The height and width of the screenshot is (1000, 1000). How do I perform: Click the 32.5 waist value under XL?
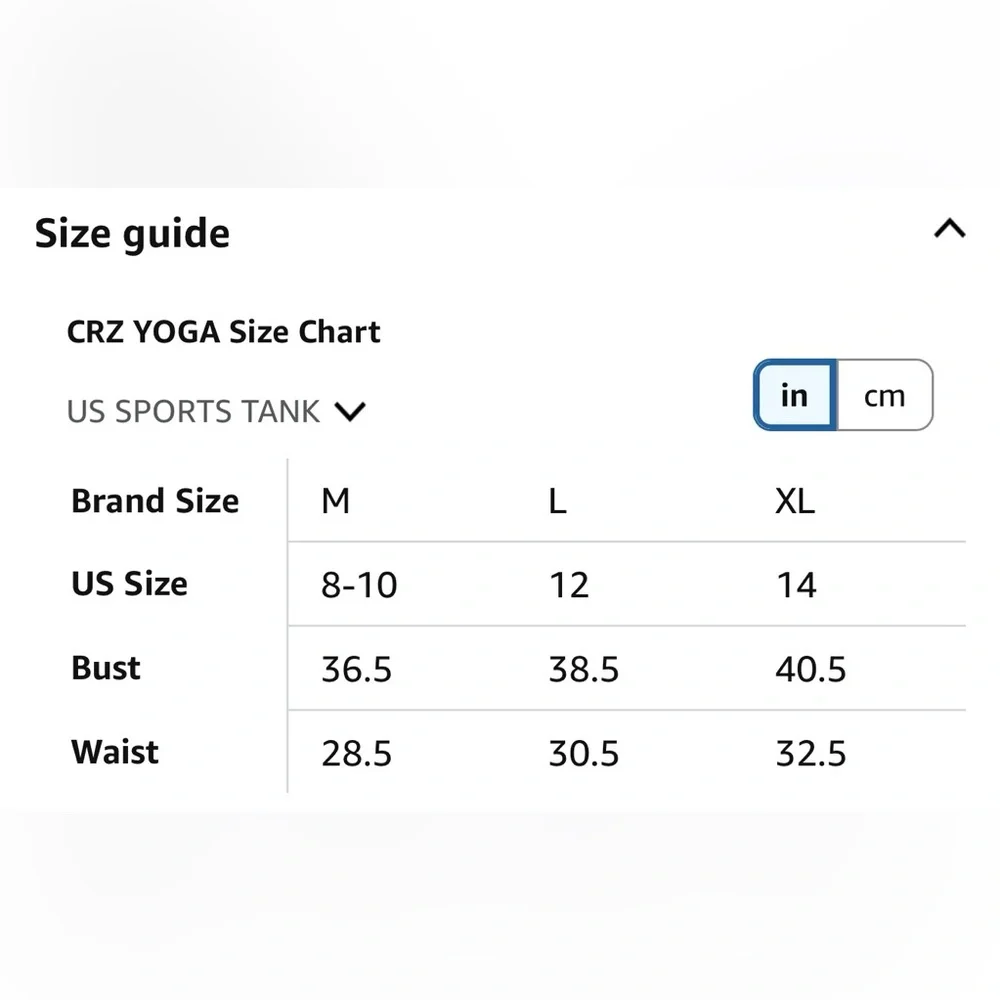811,753
